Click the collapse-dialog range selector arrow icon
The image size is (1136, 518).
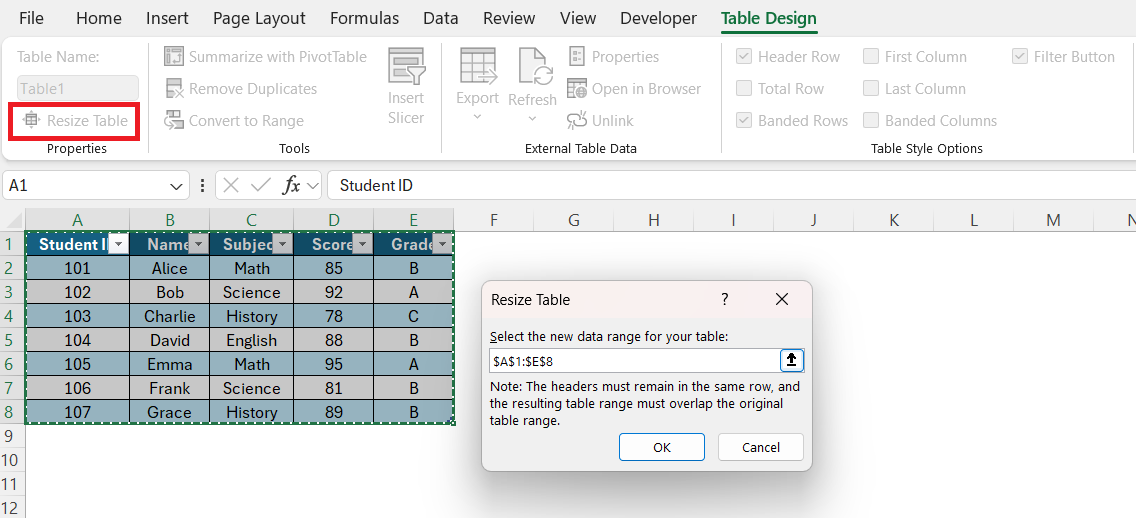point(792,360)
